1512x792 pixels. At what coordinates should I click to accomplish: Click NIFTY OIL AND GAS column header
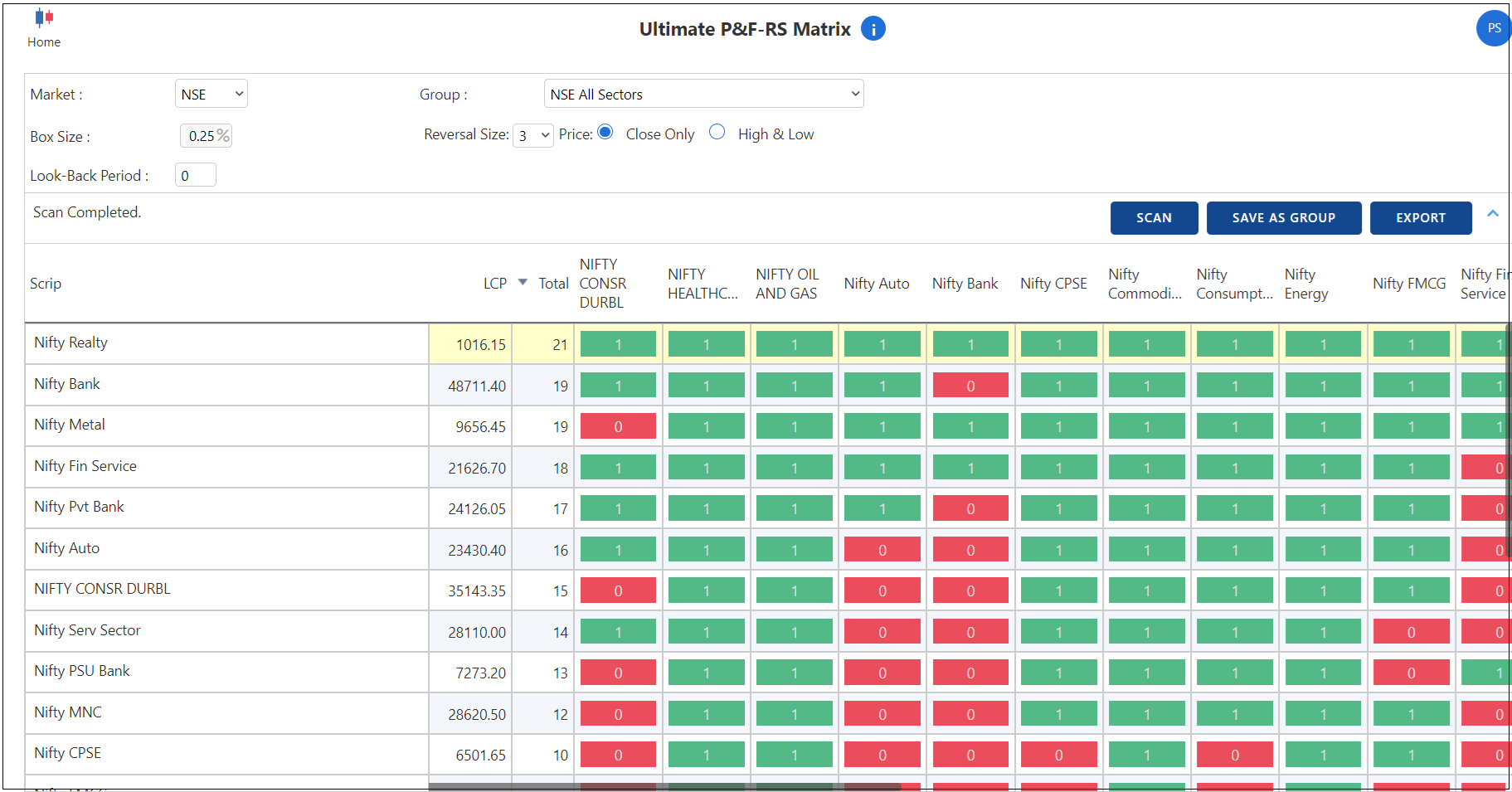(787, 284)
